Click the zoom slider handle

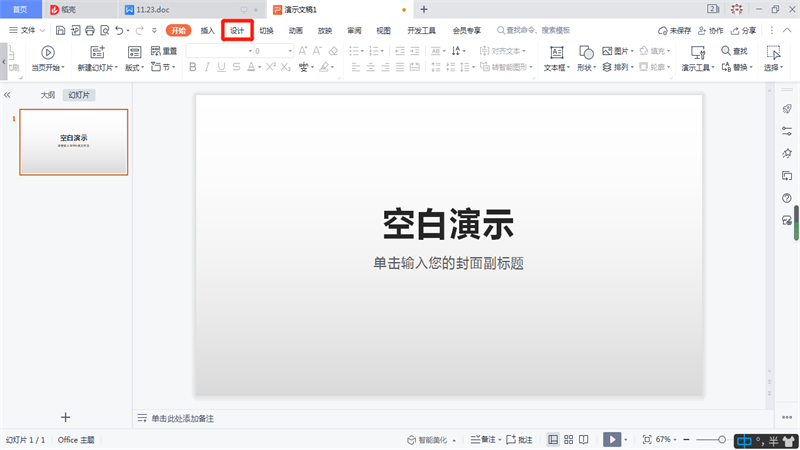point(722,440)
